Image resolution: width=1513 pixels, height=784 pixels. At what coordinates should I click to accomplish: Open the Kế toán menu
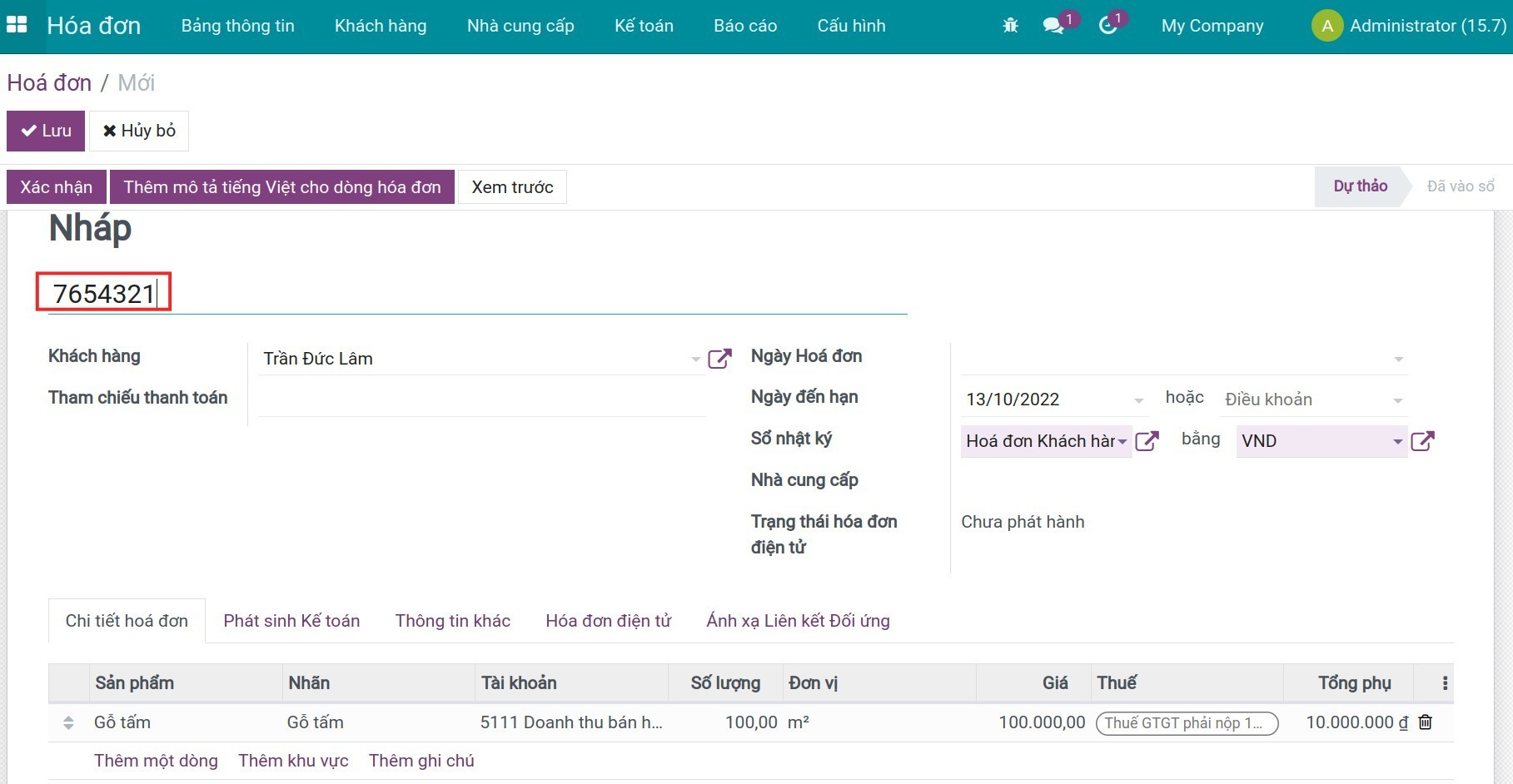click(644, 26)
